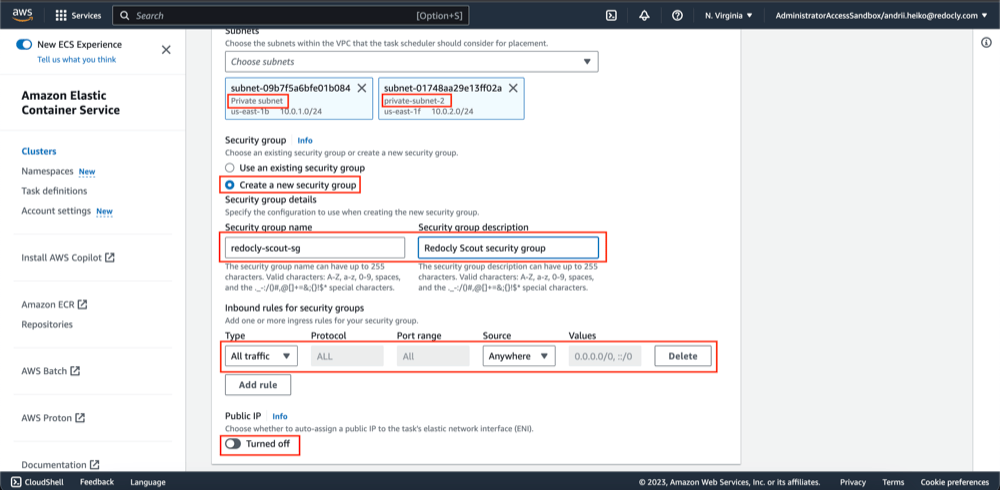Screen dimensions: 1000x490
Task: Go to Clusters in the sidebar
Action: pyautogui.click(x=39, y=151)
